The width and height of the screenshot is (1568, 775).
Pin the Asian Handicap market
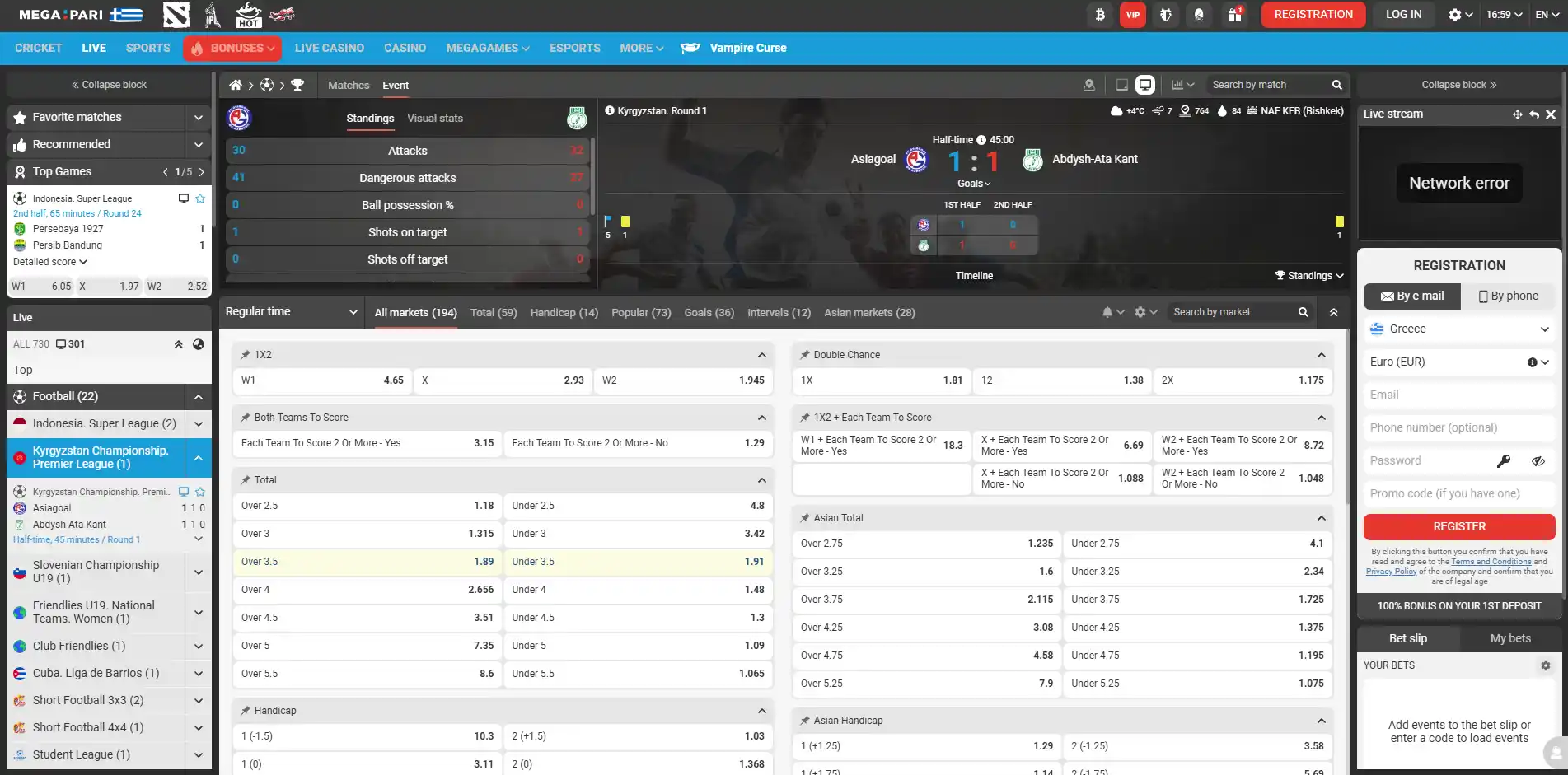[805, 721]
